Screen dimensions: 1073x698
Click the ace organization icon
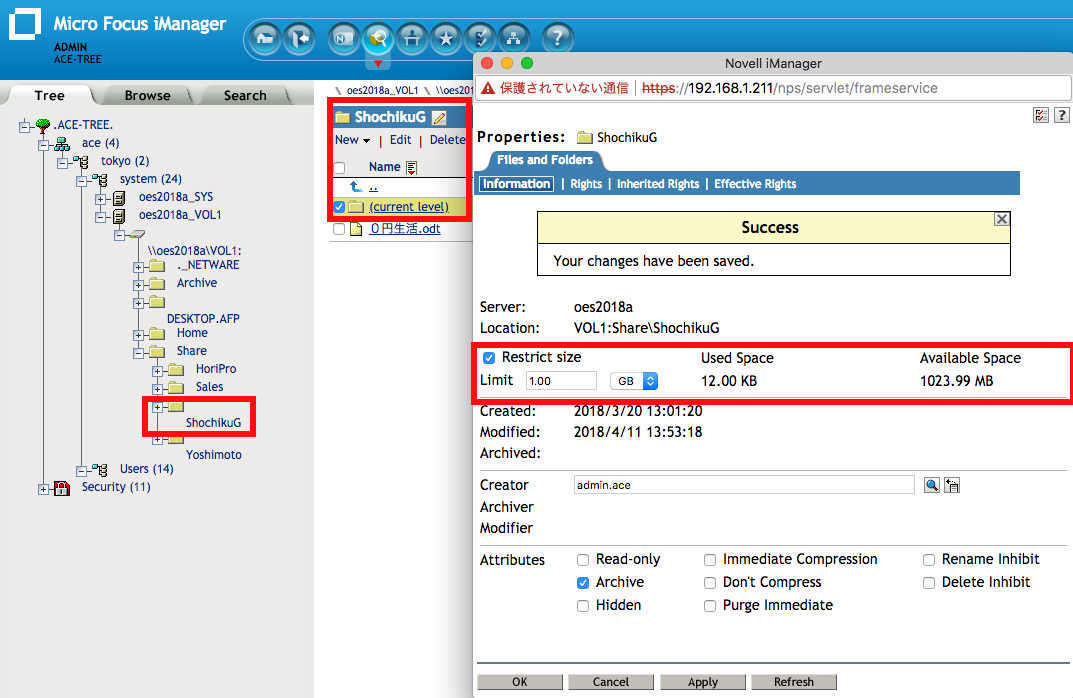[62, 144]
